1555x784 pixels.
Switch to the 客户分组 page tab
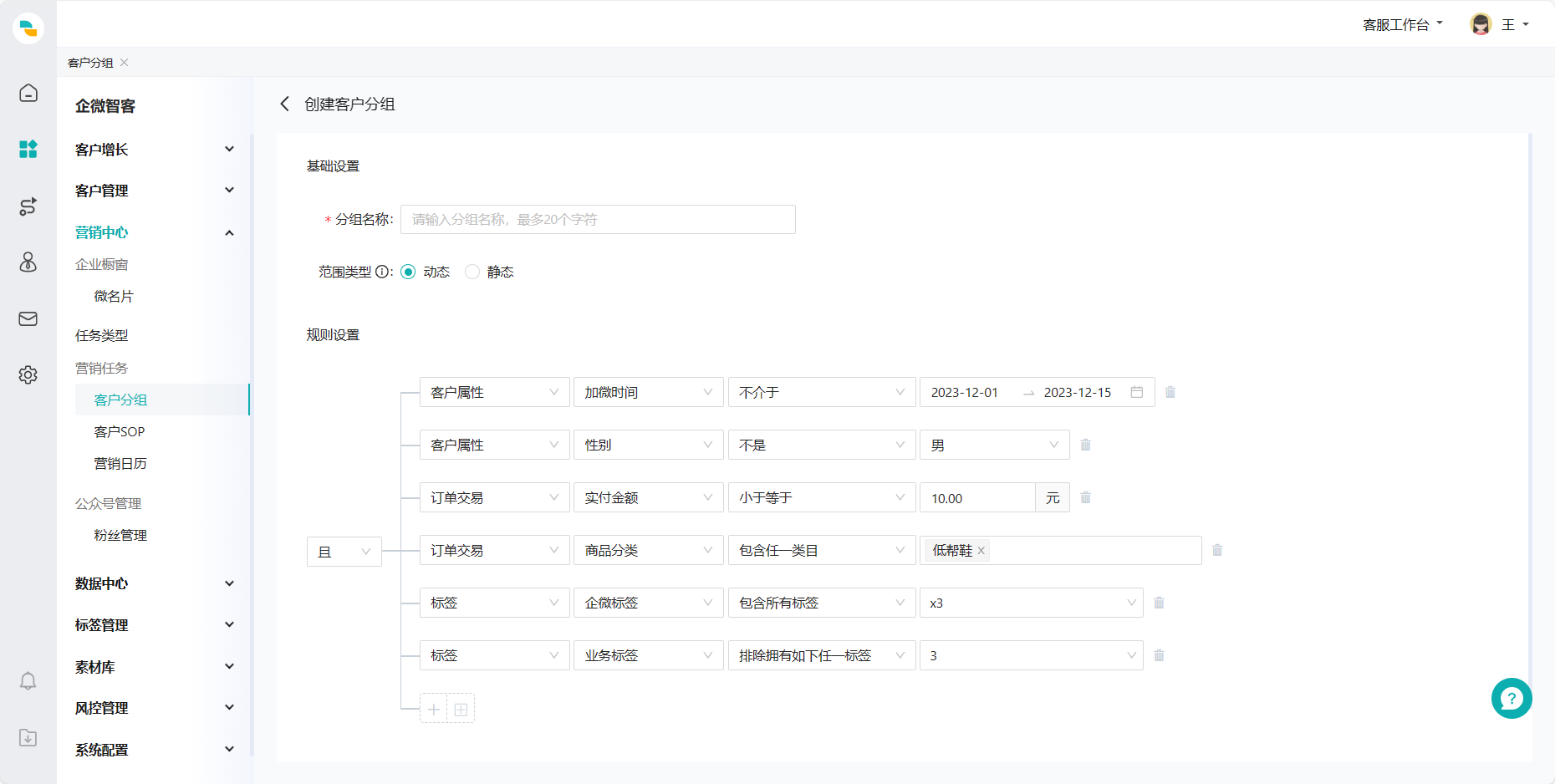(x=90, y=63)
